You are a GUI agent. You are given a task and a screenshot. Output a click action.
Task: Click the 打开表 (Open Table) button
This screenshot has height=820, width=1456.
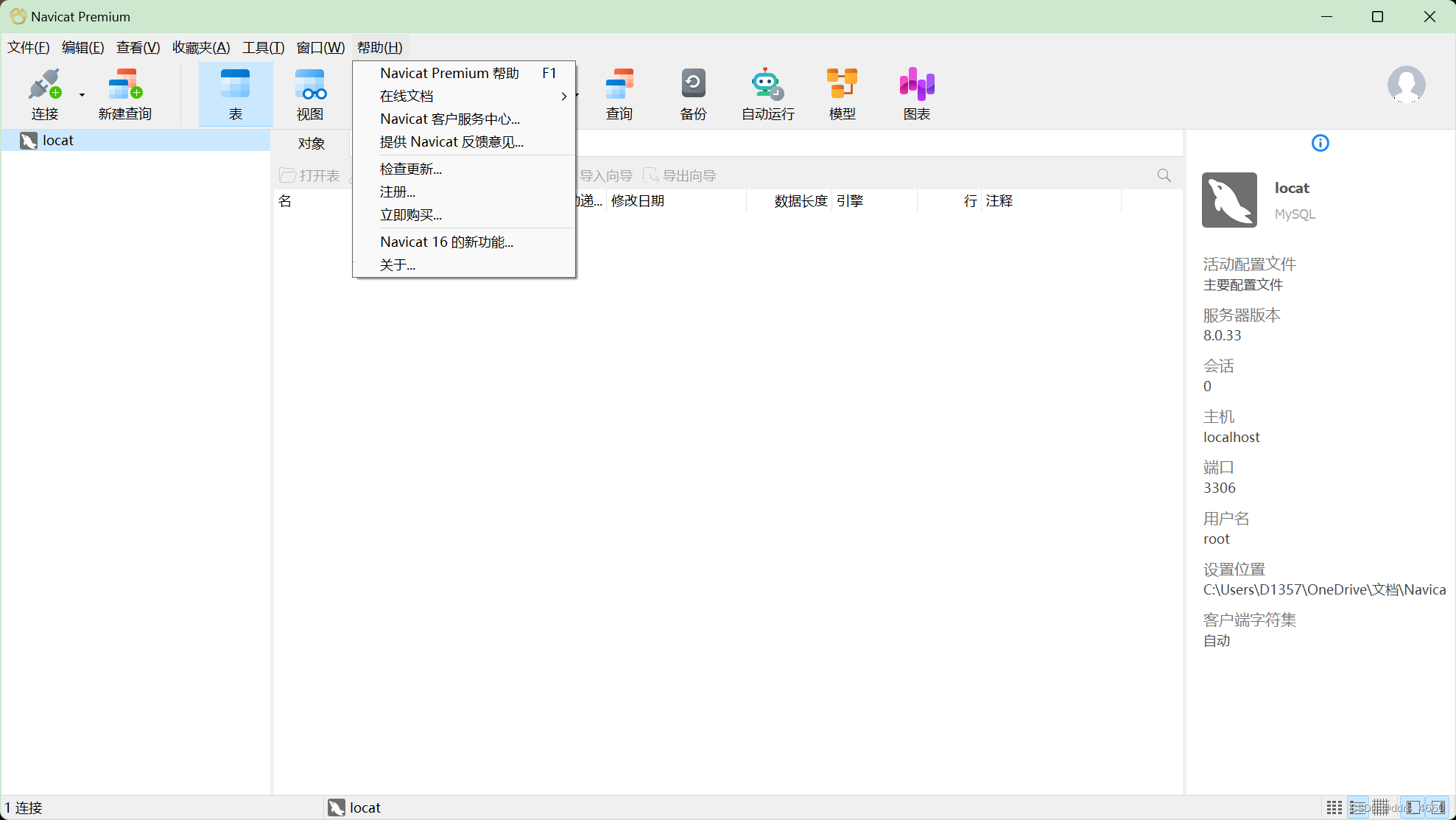click(x=309, y=175)
